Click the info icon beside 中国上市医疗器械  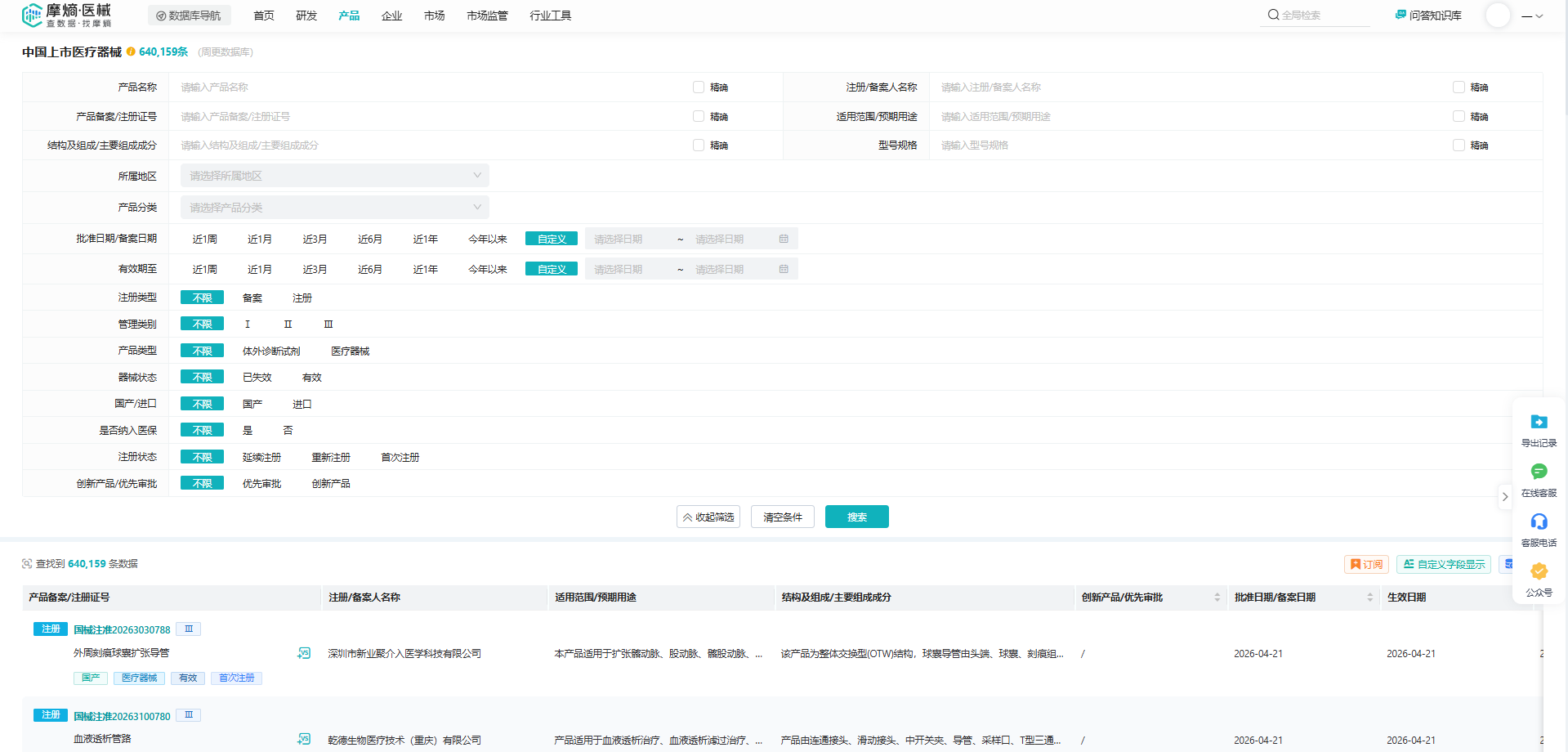pos(131,51)
